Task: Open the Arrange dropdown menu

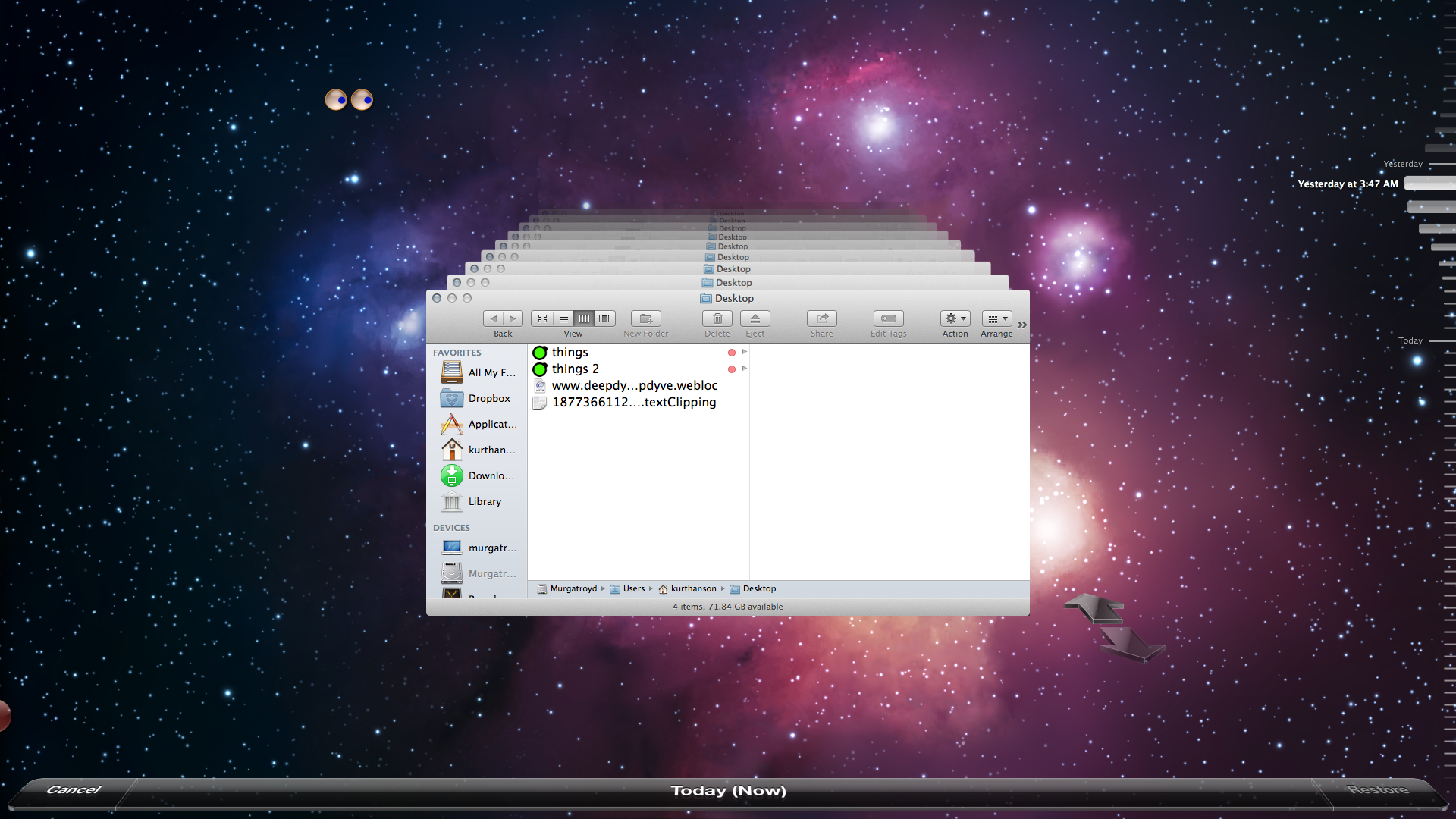Action: 996,318
